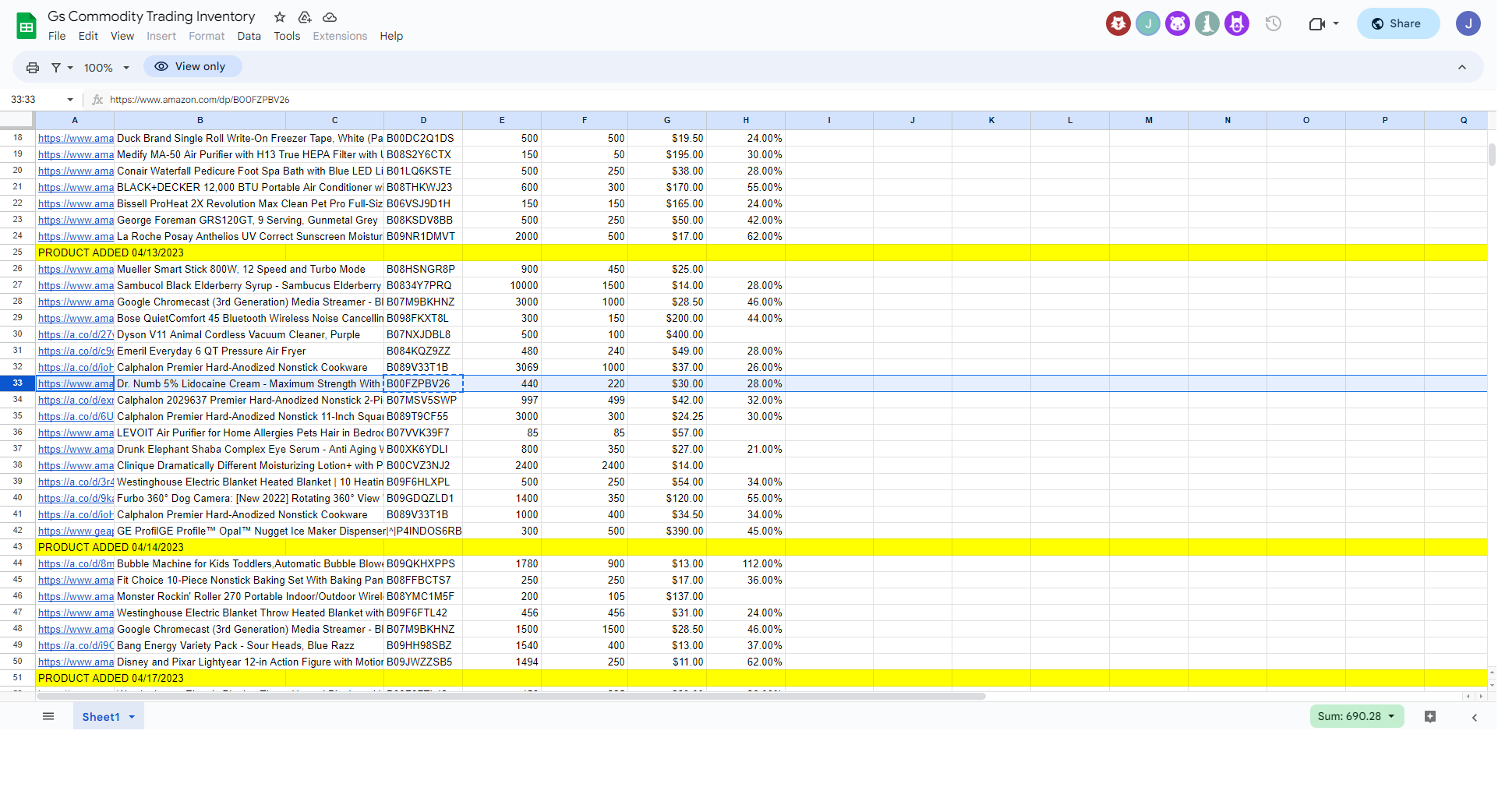Show the side panel arrow
This screenshot has height=812, width=1498.
[x=1475, y=717]
